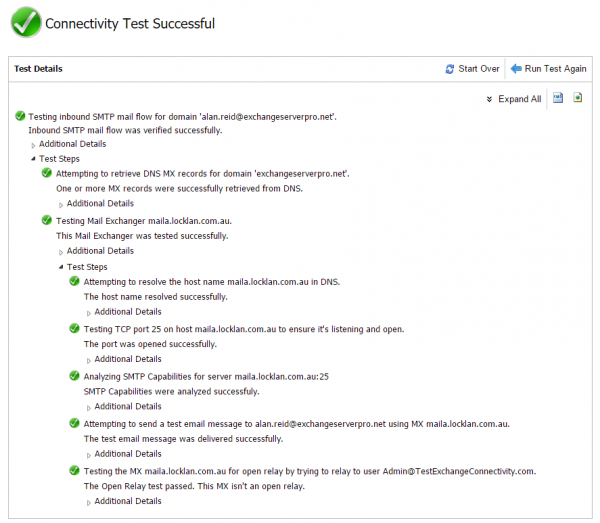
Task: Click the Test Details panel header
Action: coord(38,69)
